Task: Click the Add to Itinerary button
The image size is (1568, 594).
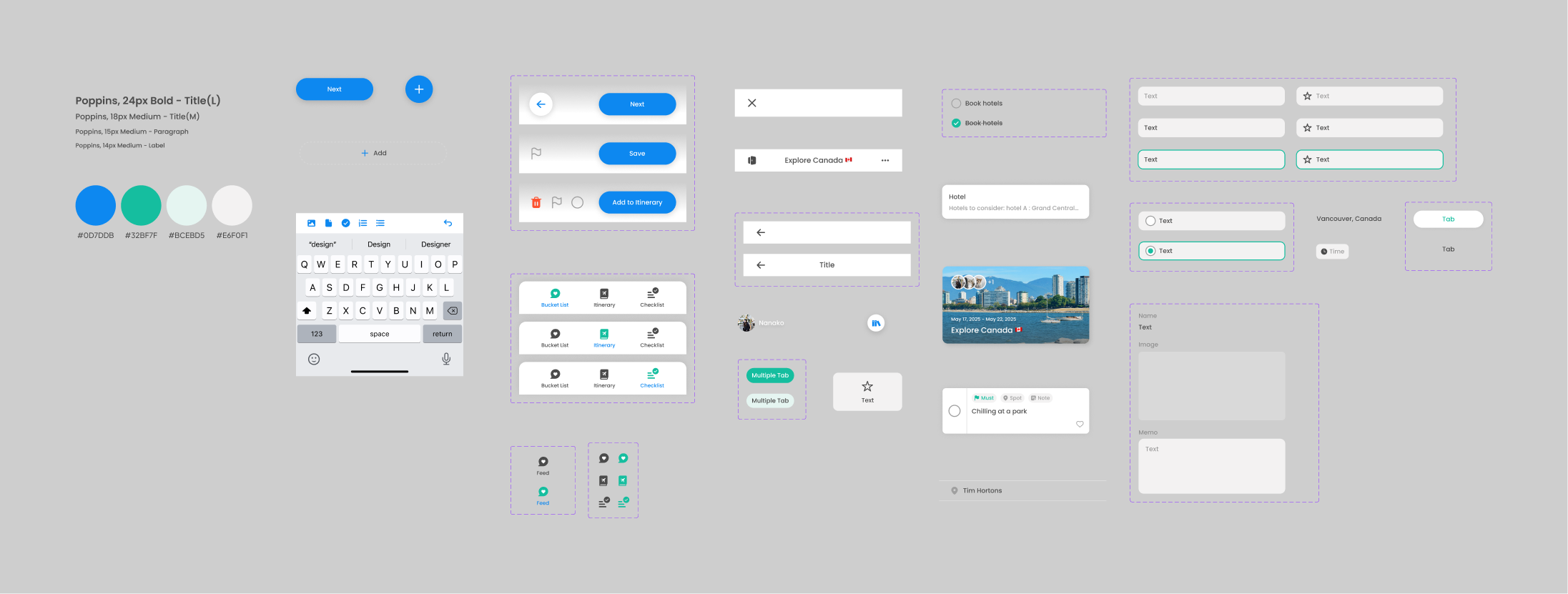Action: (x=637, y=202)
